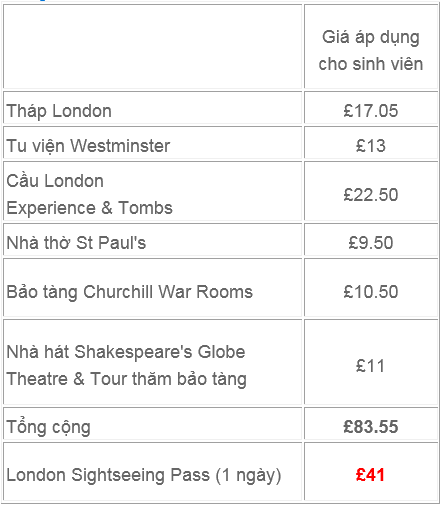Select the 'Tu viện Westminster' cell

pyautogui.click(x=153, y=143)
